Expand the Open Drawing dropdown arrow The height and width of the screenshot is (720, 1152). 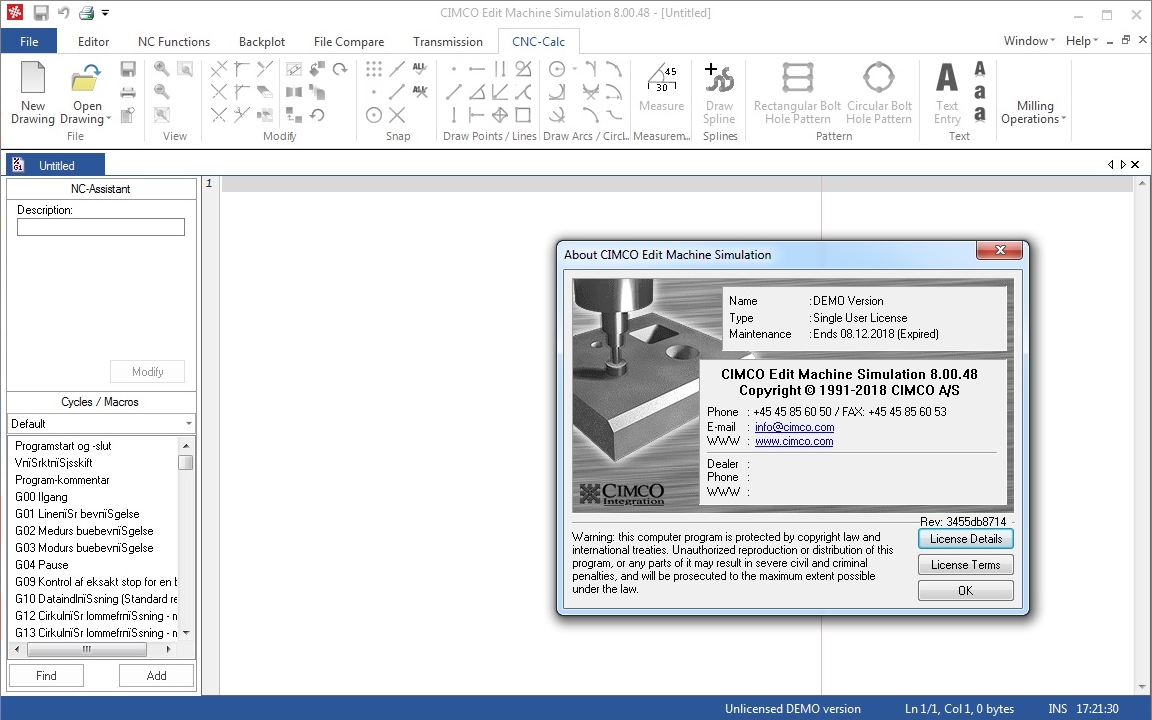tap(109, 118)
